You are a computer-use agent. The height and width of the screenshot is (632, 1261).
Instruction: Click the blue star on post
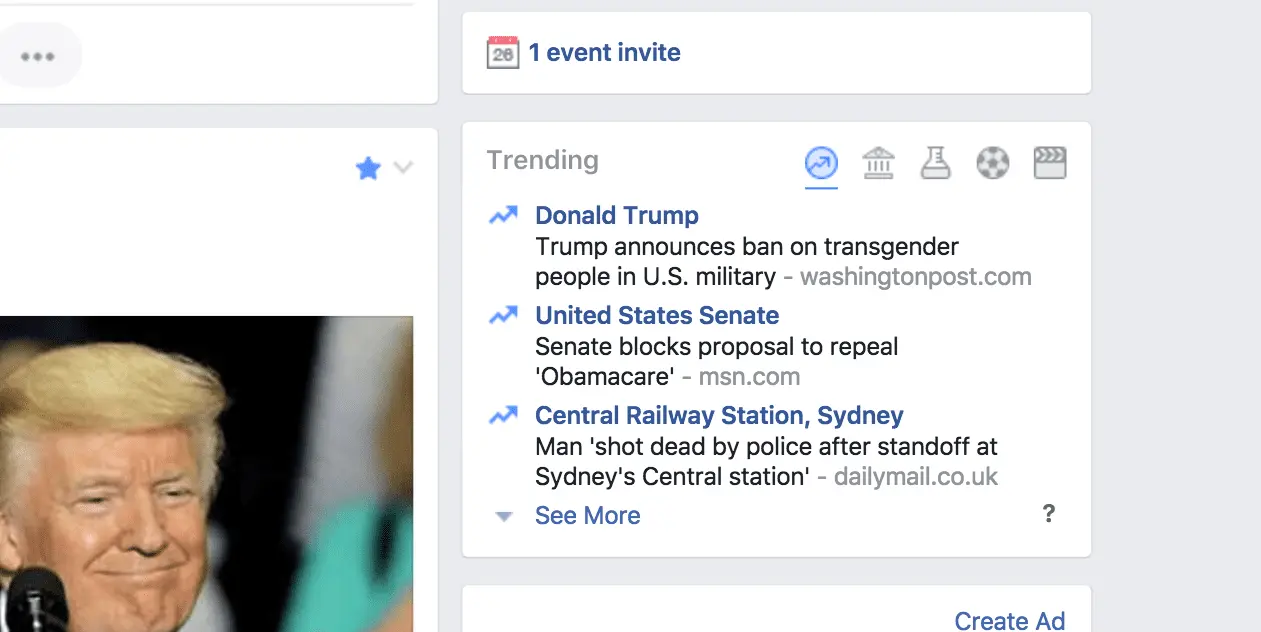[368, 169]
